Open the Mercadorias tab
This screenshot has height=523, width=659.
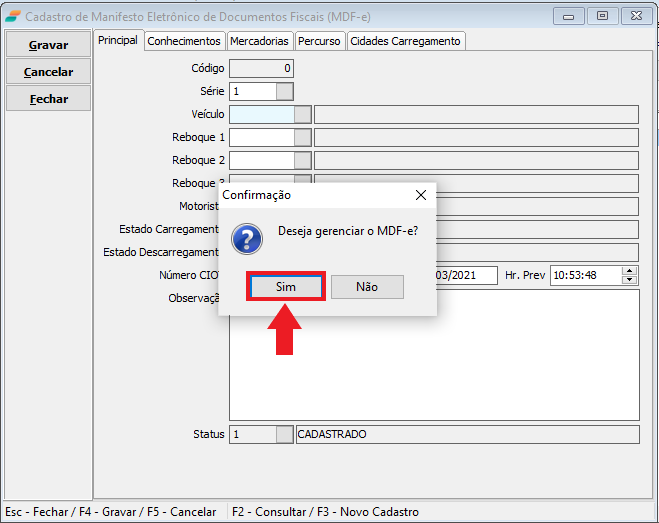coord(259,41)
